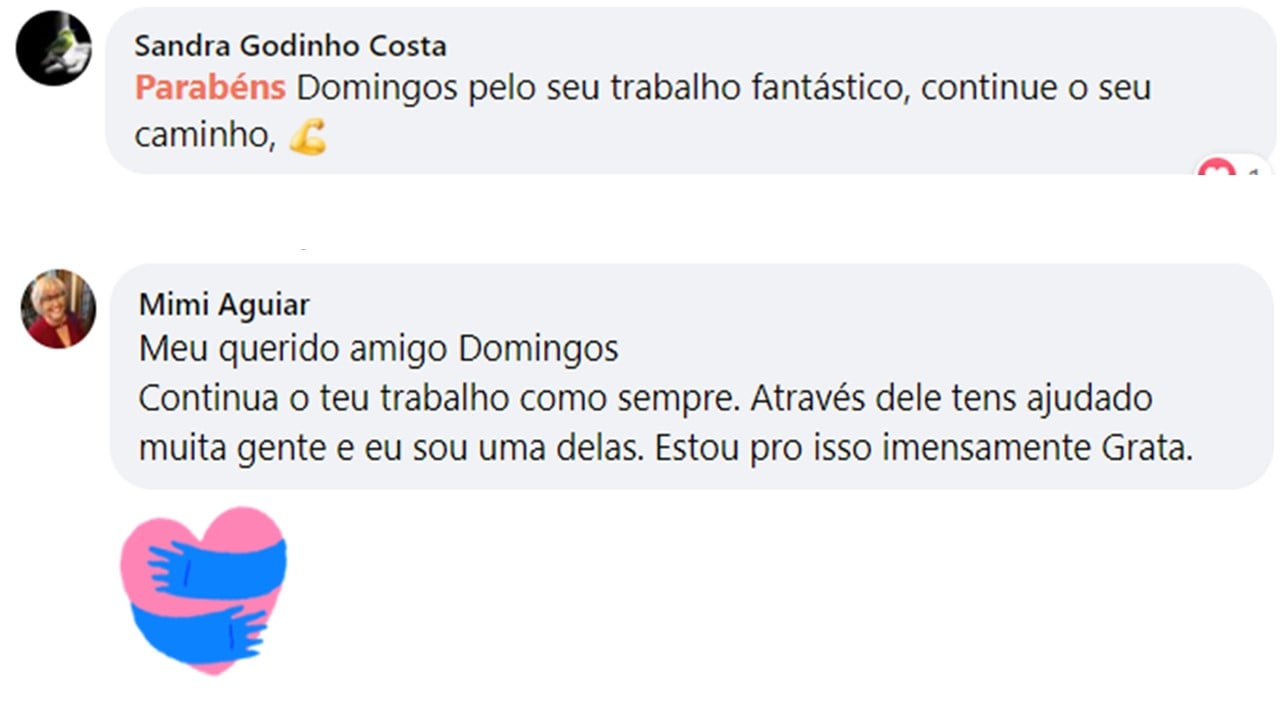Click Sandra Godinho Costa's profile picture
This screenshot has height=720, width=1280.
(x=54, y=48)
